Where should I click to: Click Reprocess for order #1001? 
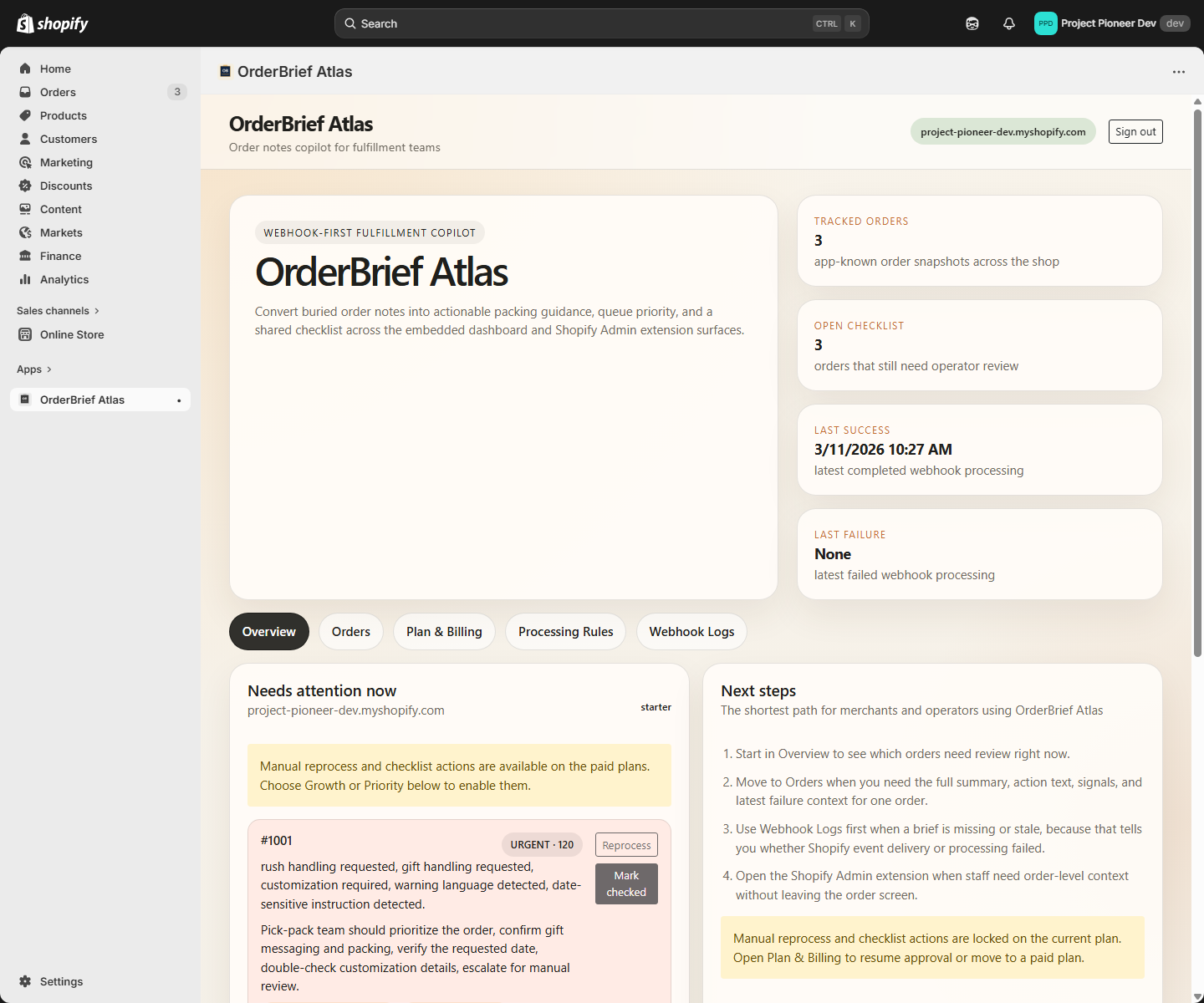point(626,845)
